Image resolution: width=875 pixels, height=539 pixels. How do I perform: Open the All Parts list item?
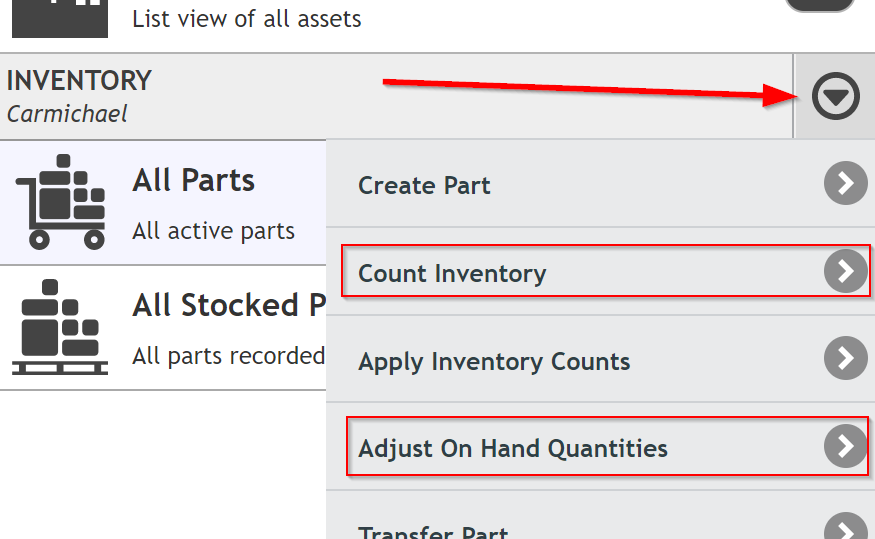163,203
